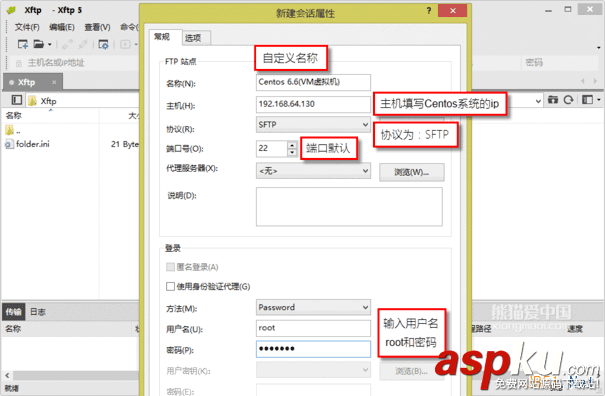
Task: Decrease port number with the down spinner arrow
Action: tap(292, 152)
